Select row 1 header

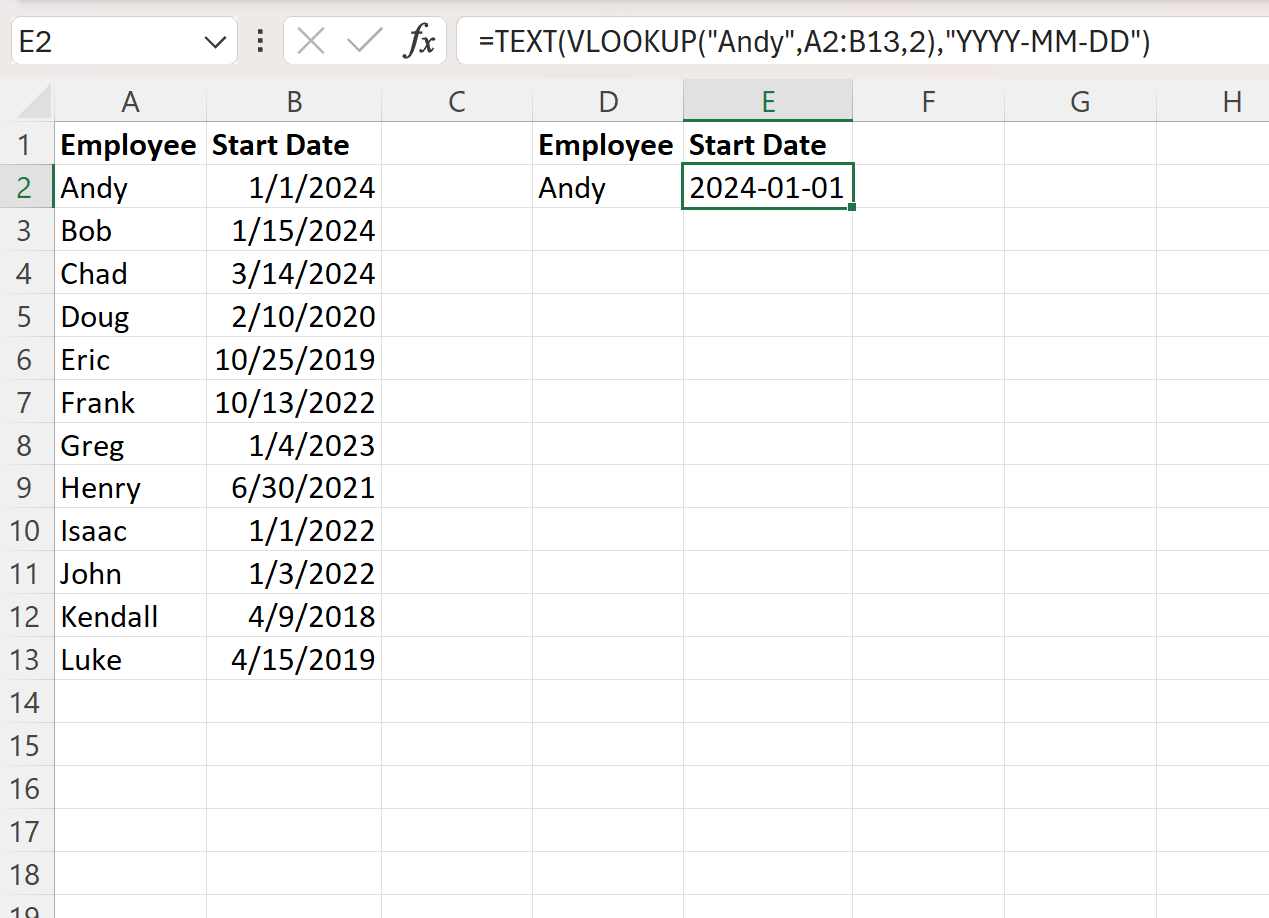(x=27, y=145)
